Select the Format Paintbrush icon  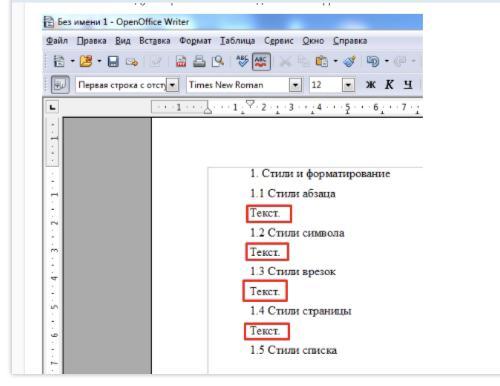350,62
